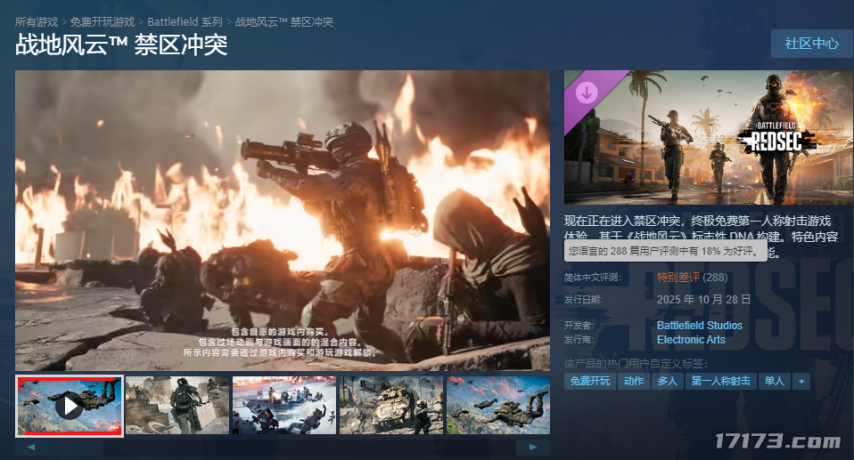
Task: Select the 动作 tag
Action: click(633, 381)
